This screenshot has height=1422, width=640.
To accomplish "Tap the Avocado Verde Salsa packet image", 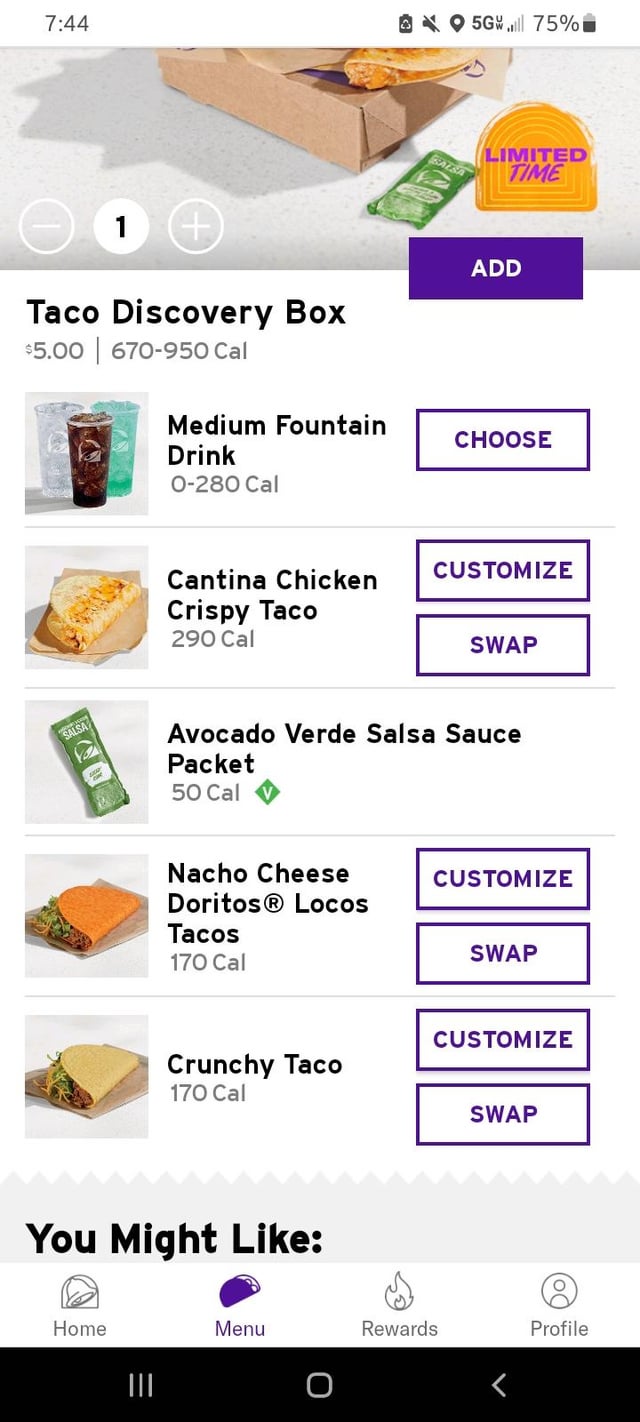I will [x=87, y=762].
